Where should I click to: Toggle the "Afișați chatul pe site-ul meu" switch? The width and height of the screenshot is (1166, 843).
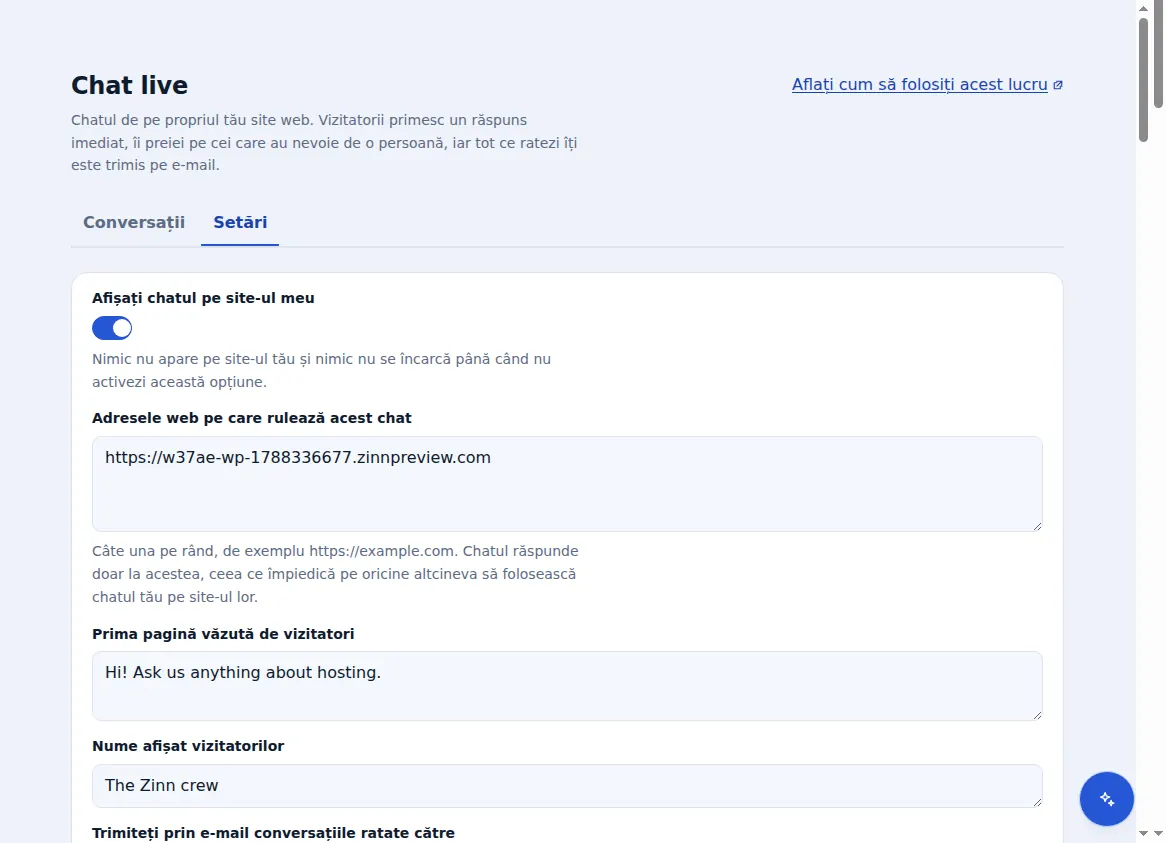[x=112, y=328]
